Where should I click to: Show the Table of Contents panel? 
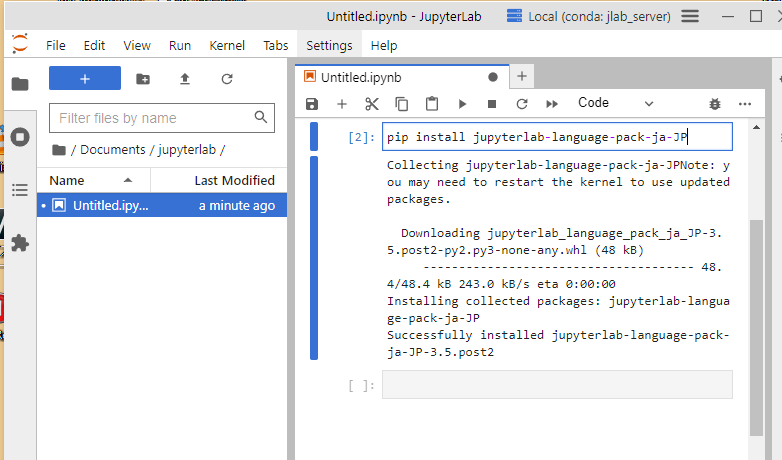tap(20, 190)
